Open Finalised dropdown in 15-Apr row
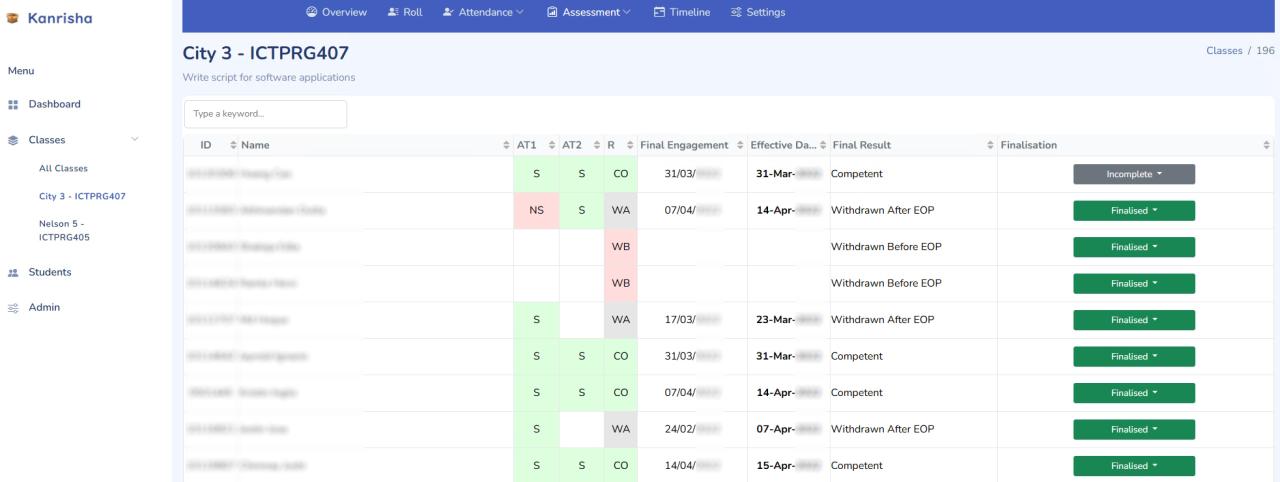Screen dimensions: 1280x482 coord(1134,466)
